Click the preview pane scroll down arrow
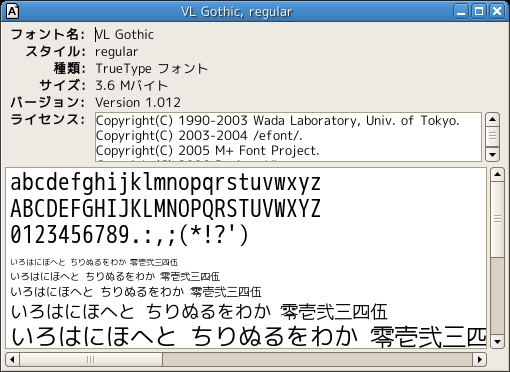The height and width of the screenshot is (372, 510). [x=497, y=342]
